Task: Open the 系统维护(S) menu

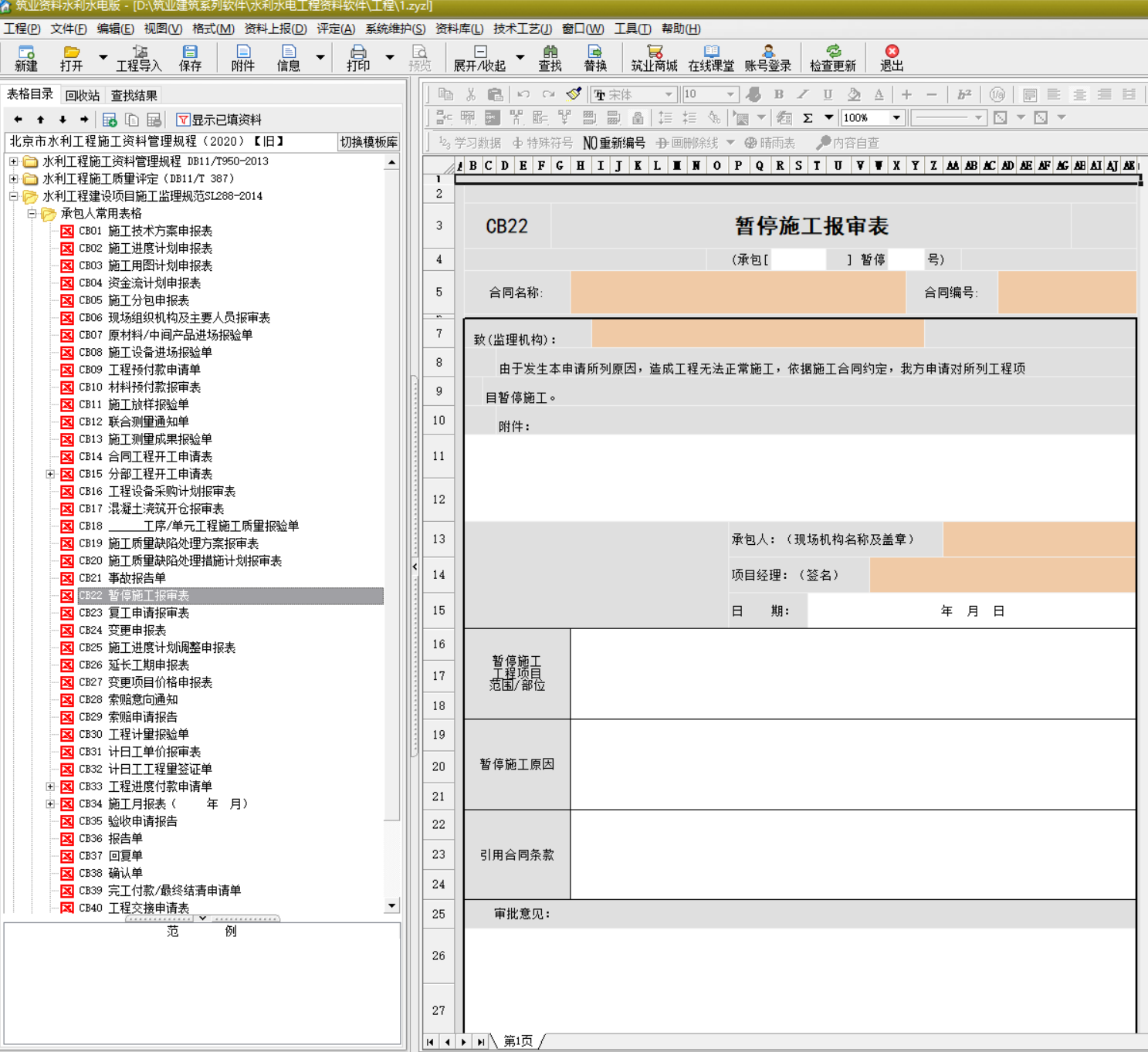Action: tap(395, 29)
